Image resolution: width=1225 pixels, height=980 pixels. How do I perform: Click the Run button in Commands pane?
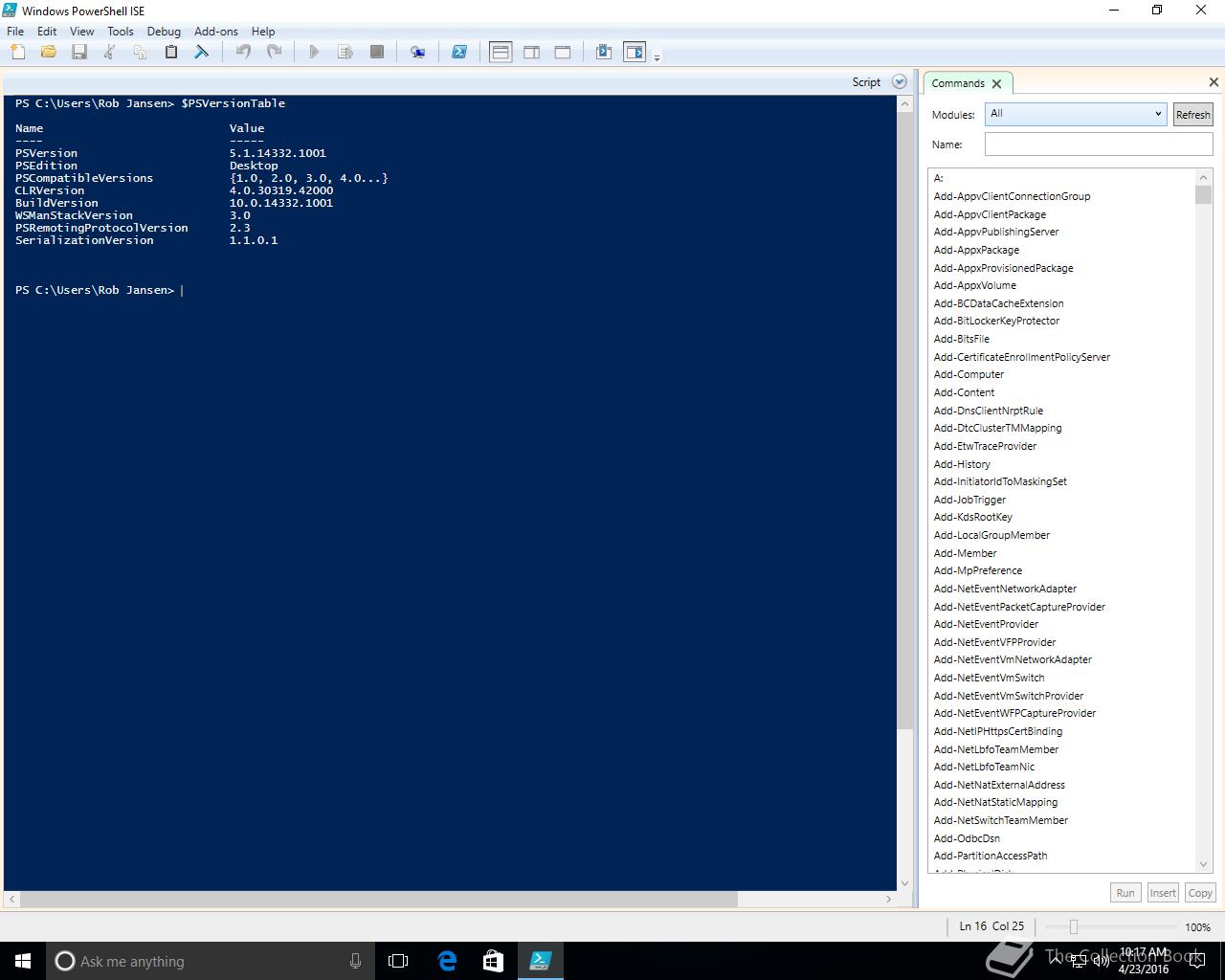[x=1125, y=893]
